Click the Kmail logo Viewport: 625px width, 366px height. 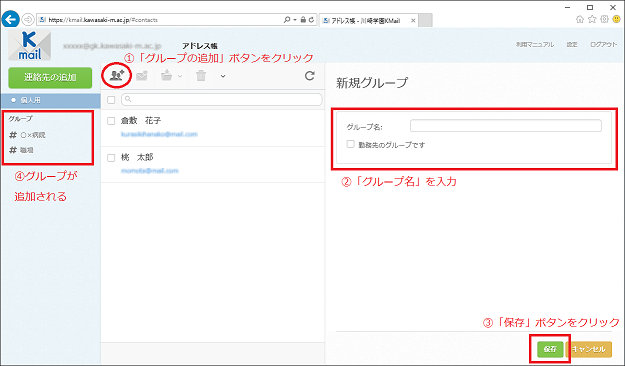[x=30, y=46]
